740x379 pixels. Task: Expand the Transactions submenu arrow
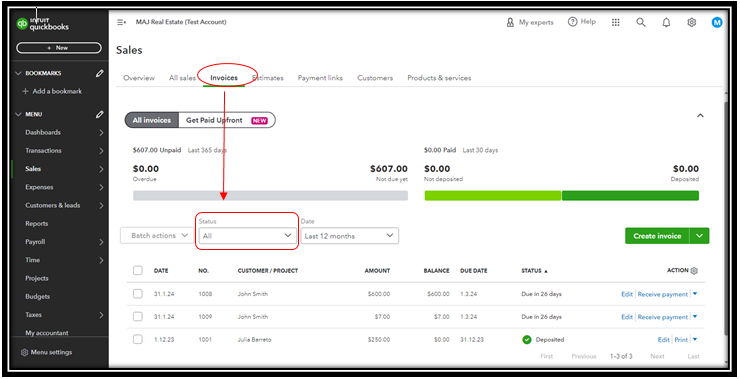(x=101, y=151)
